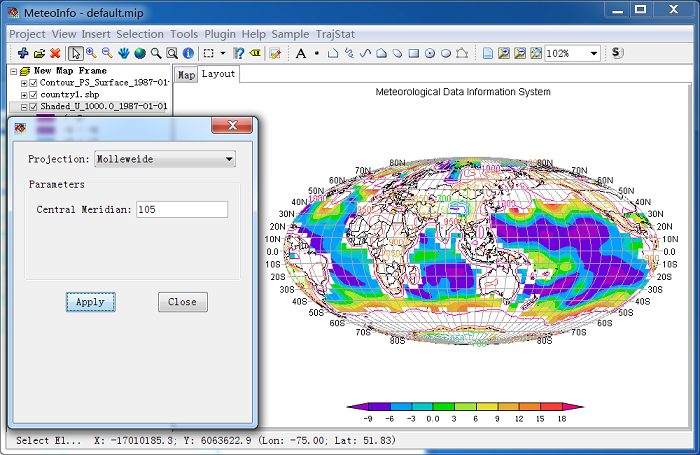Click the yellow label tag icon
700x455 pixels.
pos(255,53)
